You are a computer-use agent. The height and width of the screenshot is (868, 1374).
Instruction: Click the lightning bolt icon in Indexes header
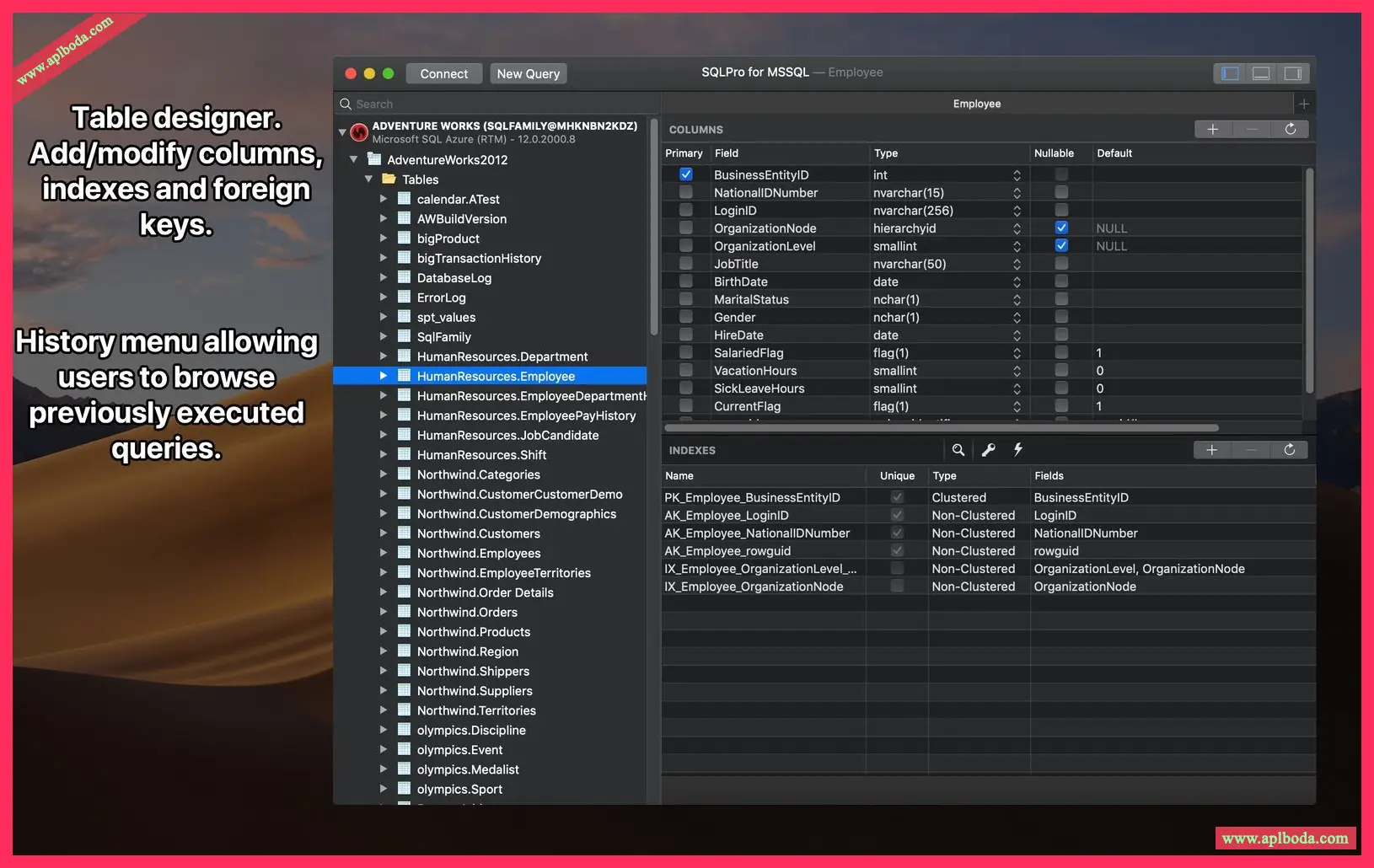pyautogui.click(x=1018, y=450)
